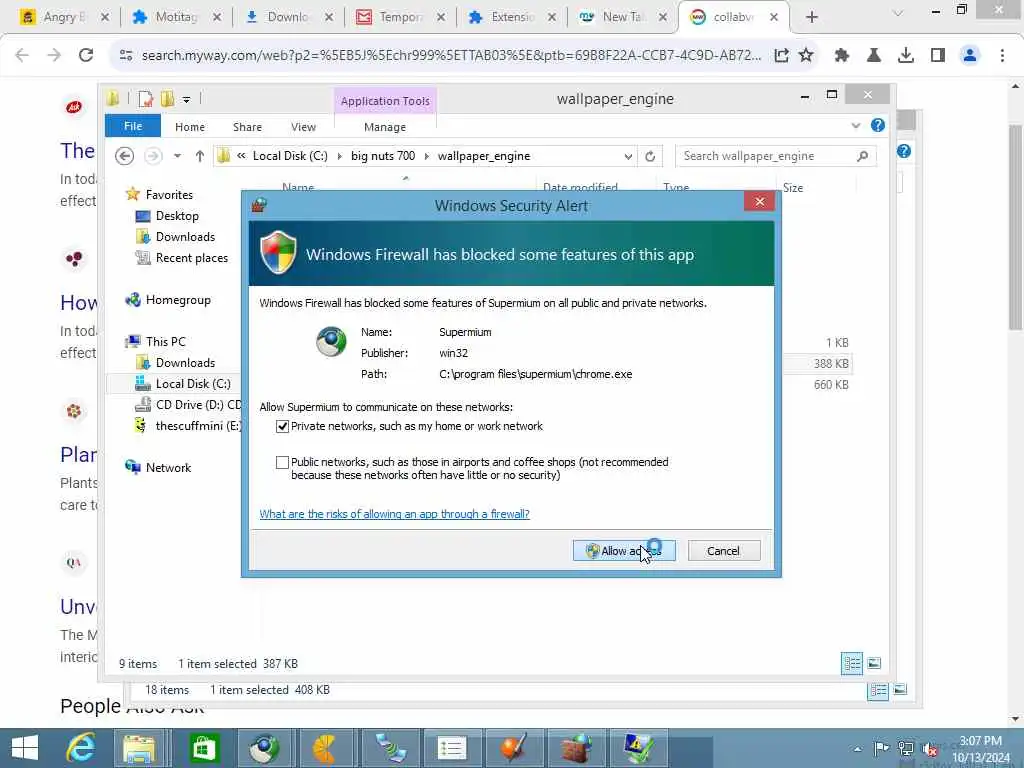Close the Windows Security Alert with X
The width and height of the screenshot is (1024, 768).
point(759,202)
